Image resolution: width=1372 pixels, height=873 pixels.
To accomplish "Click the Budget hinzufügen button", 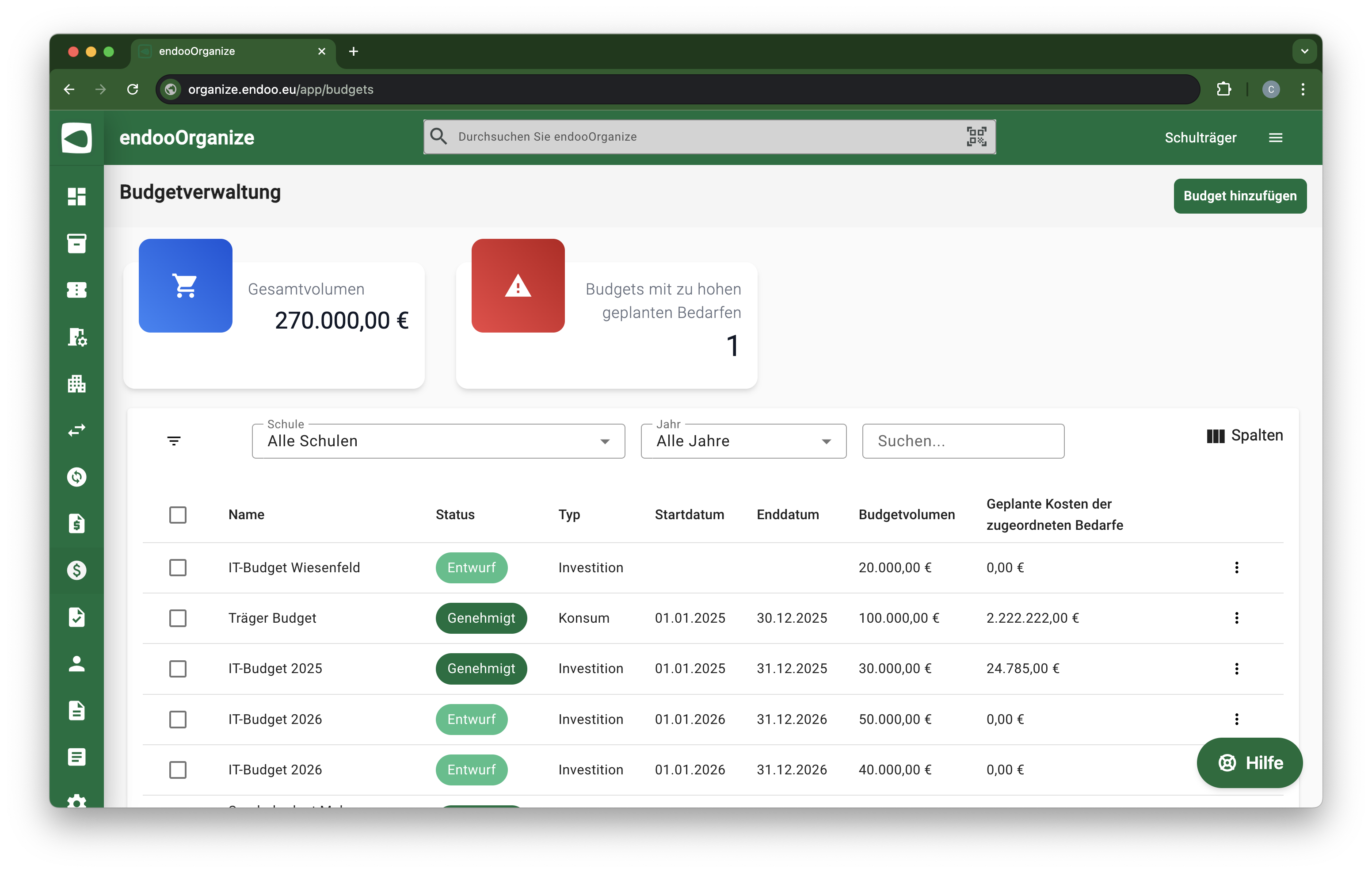I will tap(1239, 196).
